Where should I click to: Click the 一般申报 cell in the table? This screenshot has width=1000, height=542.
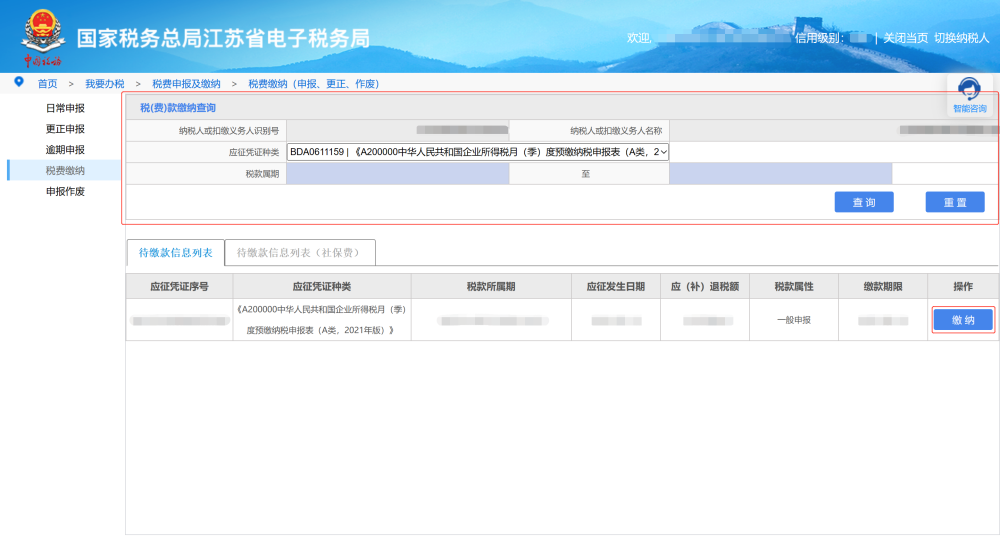[x=794, y=320]
